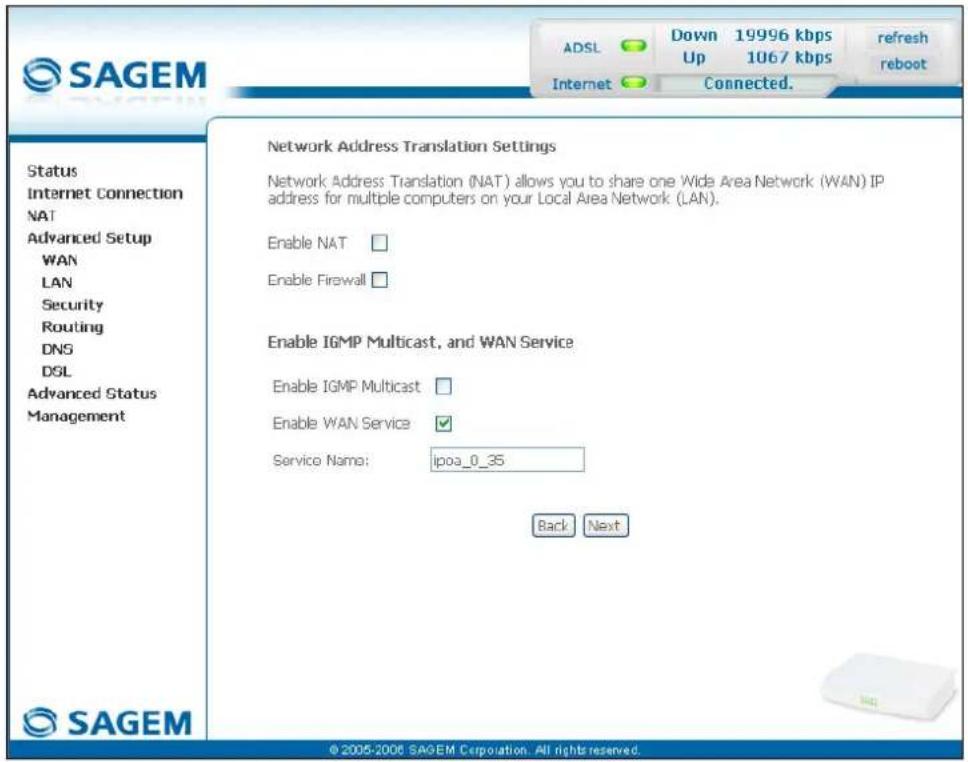Viewport: 968px width, 762px height.
Task: Tick the Enable IGMP Multicast checkbox
Action: (x=443, y=387)
